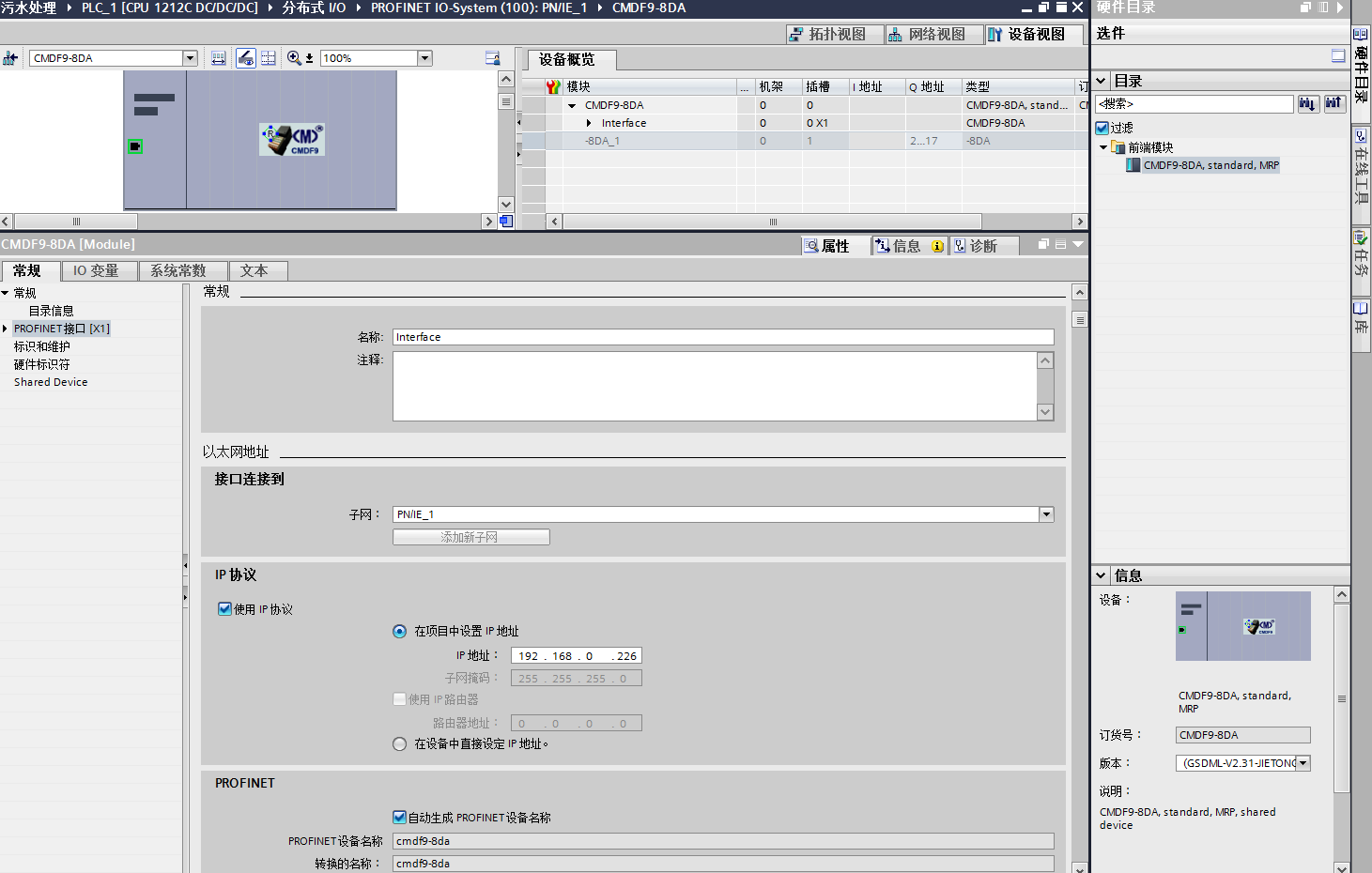The height and width of the screenshot is (873, 1372).
Task: Click the green PROFINET port on the device
Action: [135, 146]
